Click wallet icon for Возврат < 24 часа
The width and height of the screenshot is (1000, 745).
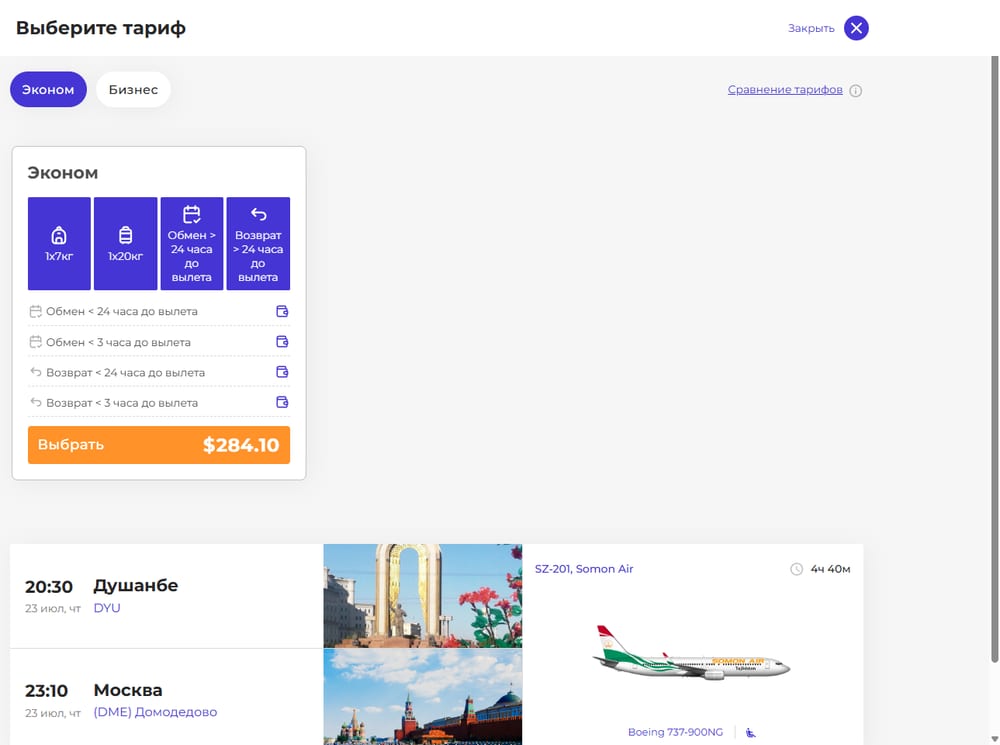pos(282,372)
